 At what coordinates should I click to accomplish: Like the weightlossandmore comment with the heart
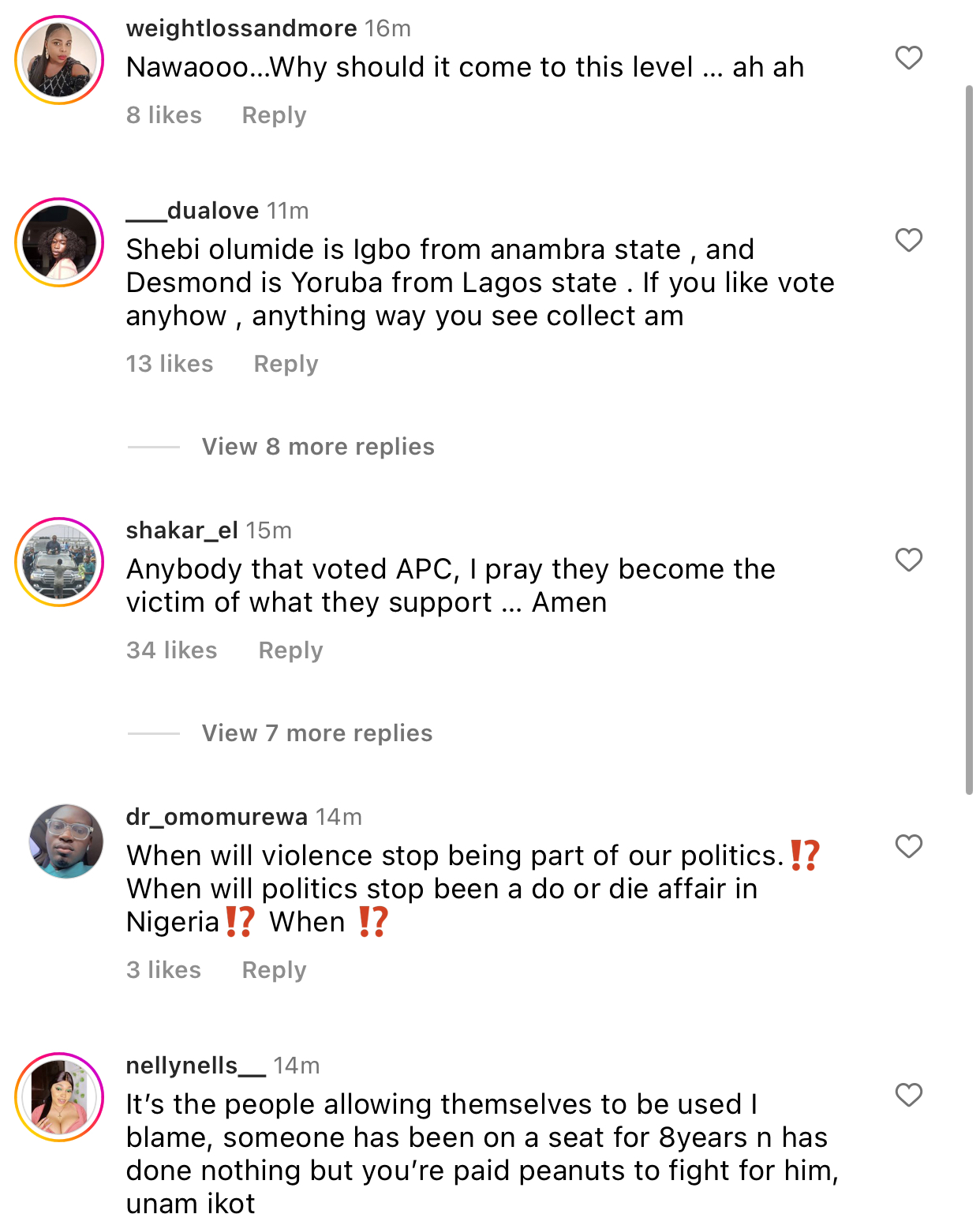click(x=909, y=58)
